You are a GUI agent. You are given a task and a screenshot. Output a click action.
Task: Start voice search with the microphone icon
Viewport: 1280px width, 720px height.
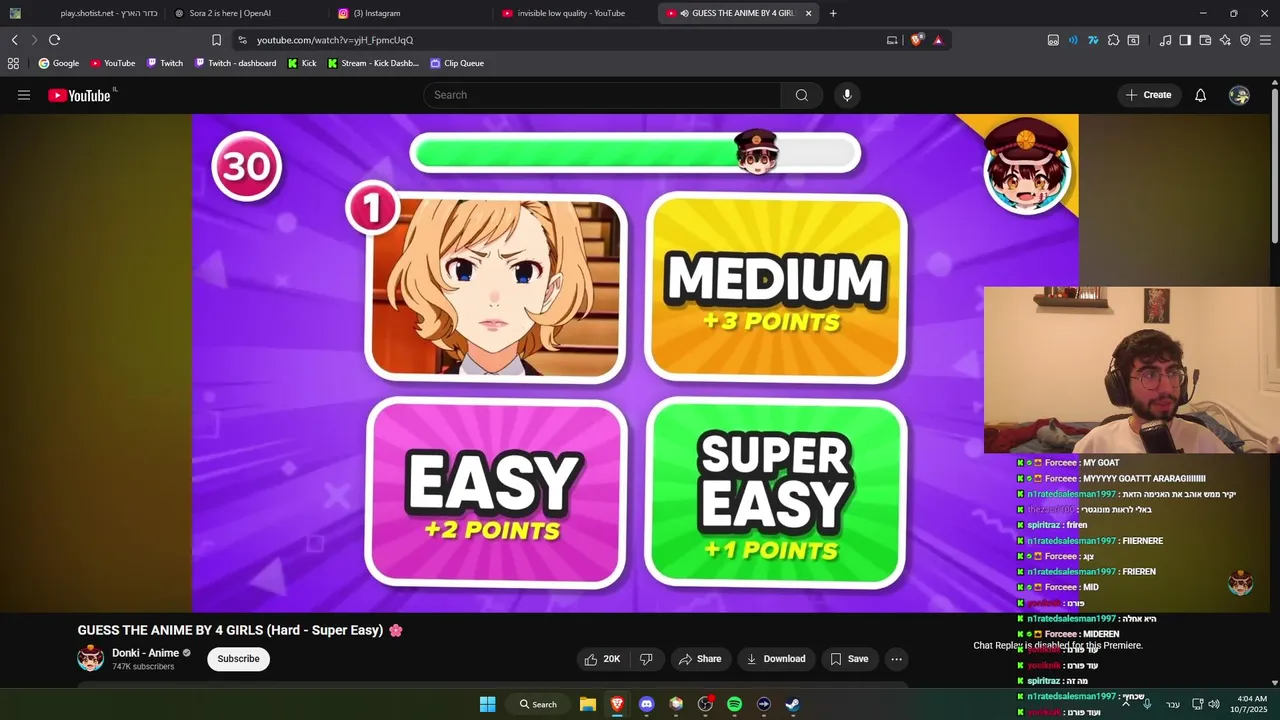coord(847,95)
